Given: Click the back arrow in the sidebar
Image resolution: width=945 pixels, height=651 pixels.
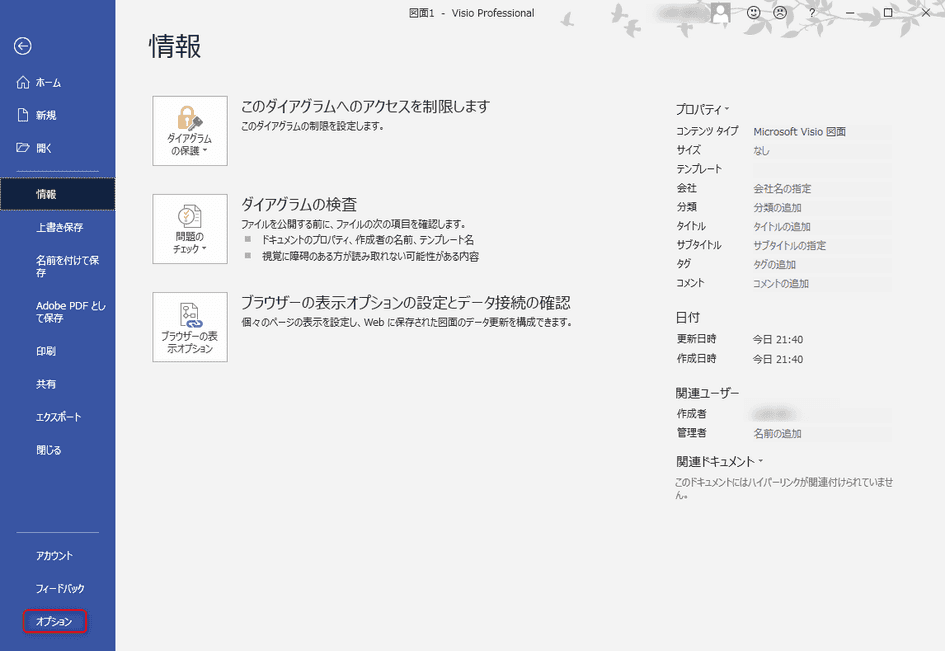Looking at the screenshot, I should (x=22, y=46).
